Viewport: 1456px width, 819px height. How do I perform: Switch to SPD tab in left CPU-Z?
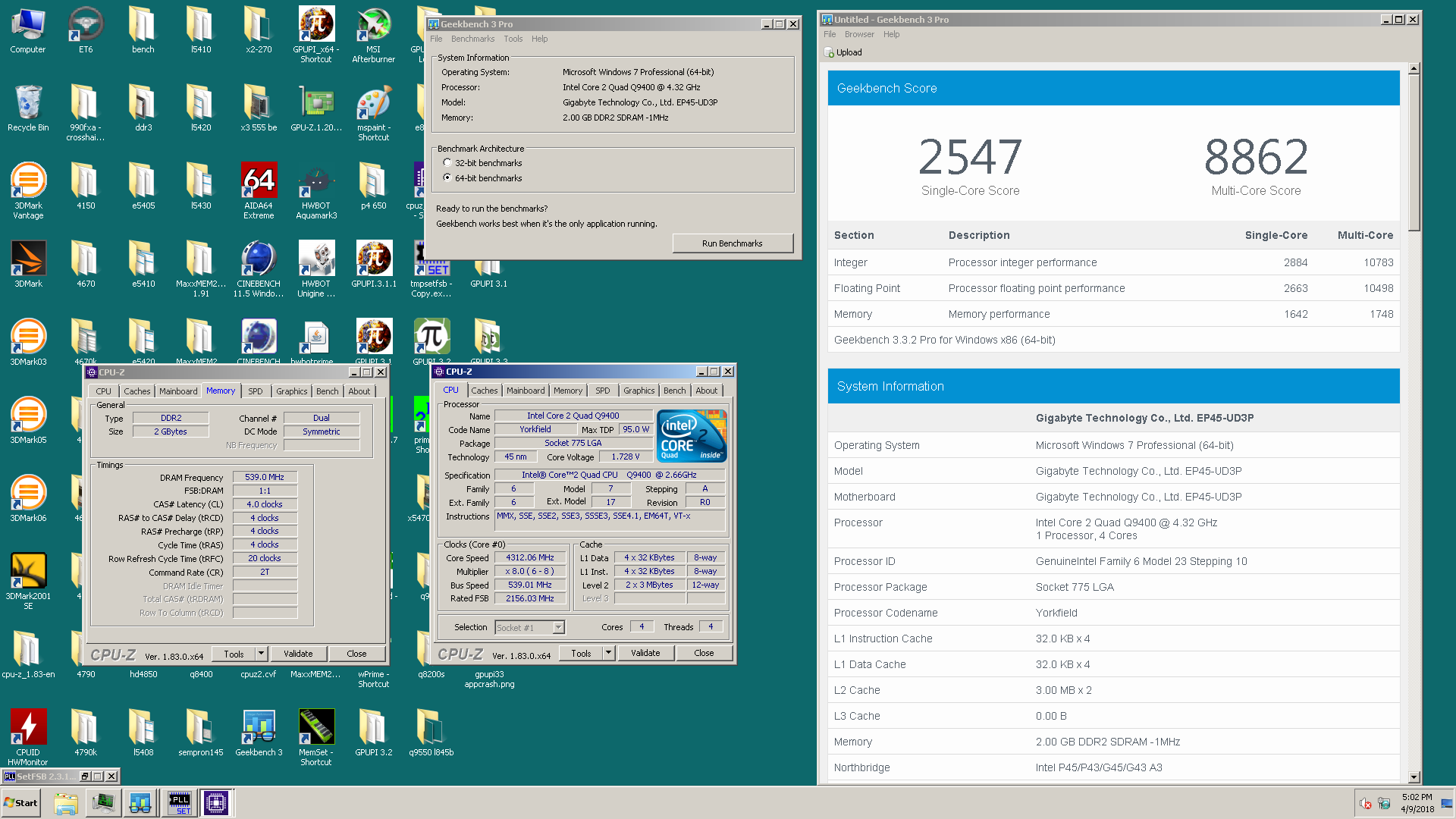click(256, 391)
